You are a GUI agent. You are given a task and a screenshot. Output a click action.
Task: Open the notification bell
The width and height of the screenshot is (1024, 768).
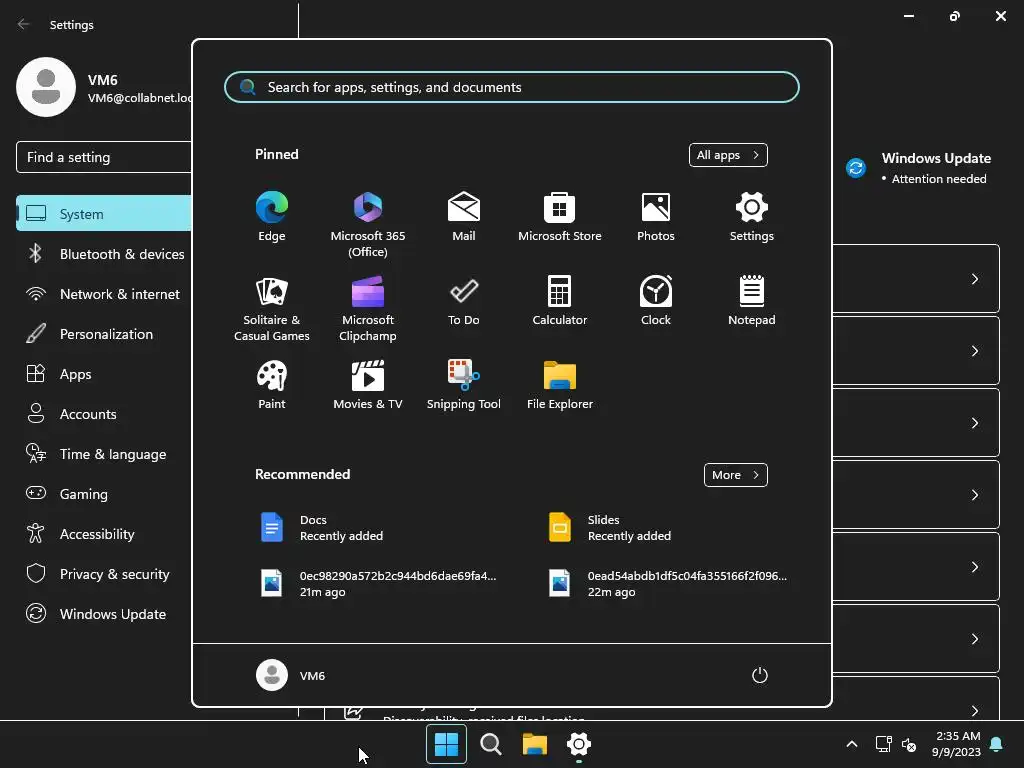coord(997,744)
